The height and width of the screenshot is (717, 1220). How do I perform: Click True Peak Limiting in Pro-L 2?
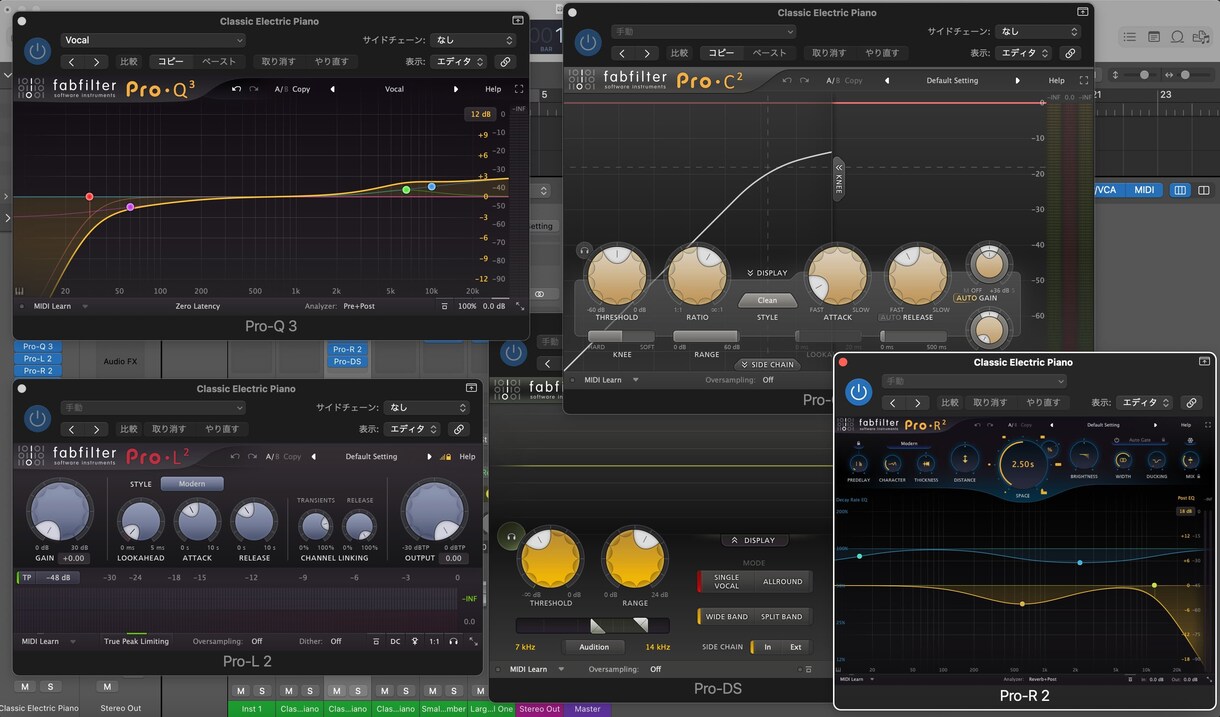coord(136,641)
